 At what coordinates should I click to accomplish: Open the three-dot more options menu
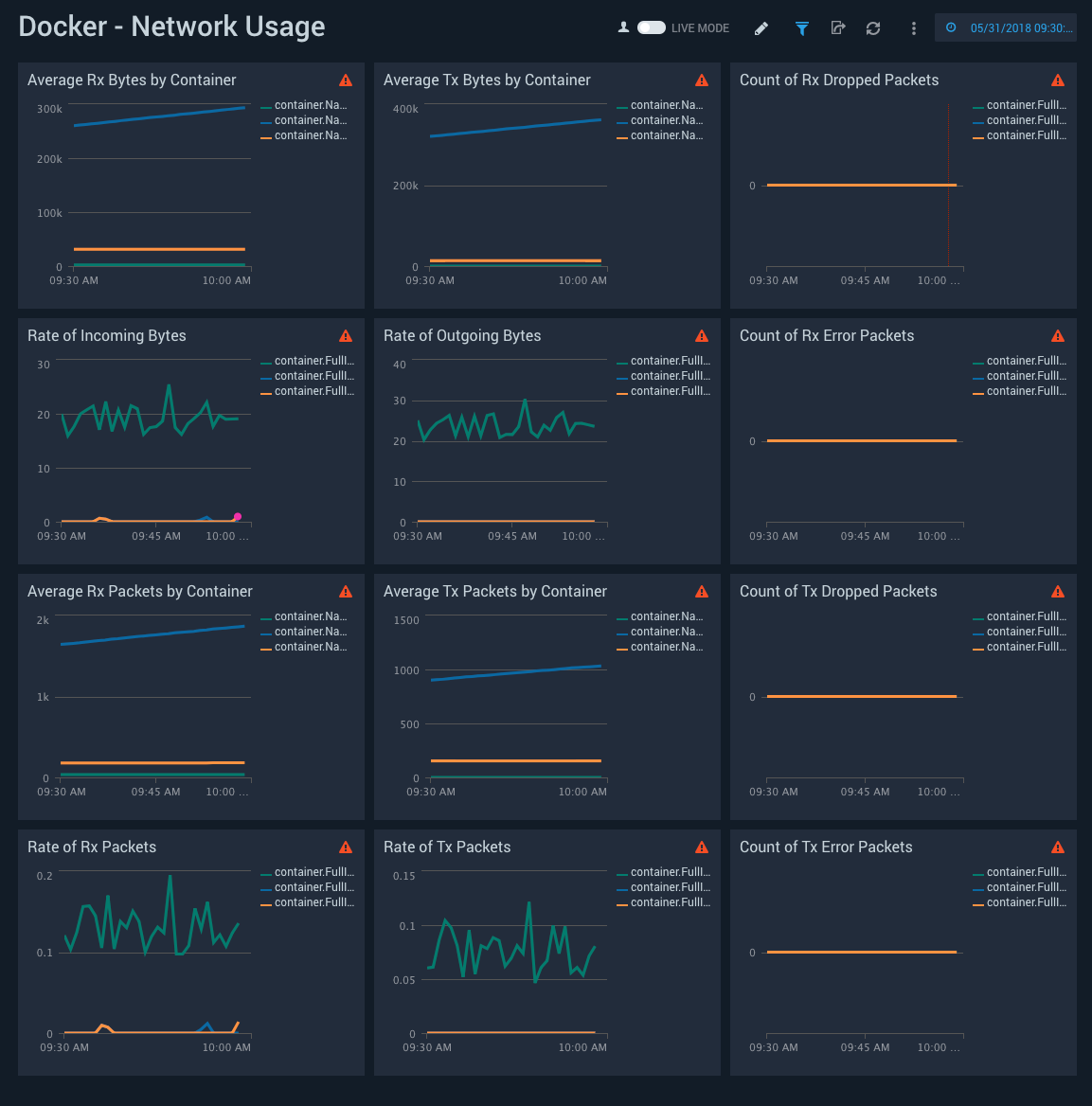913,27
